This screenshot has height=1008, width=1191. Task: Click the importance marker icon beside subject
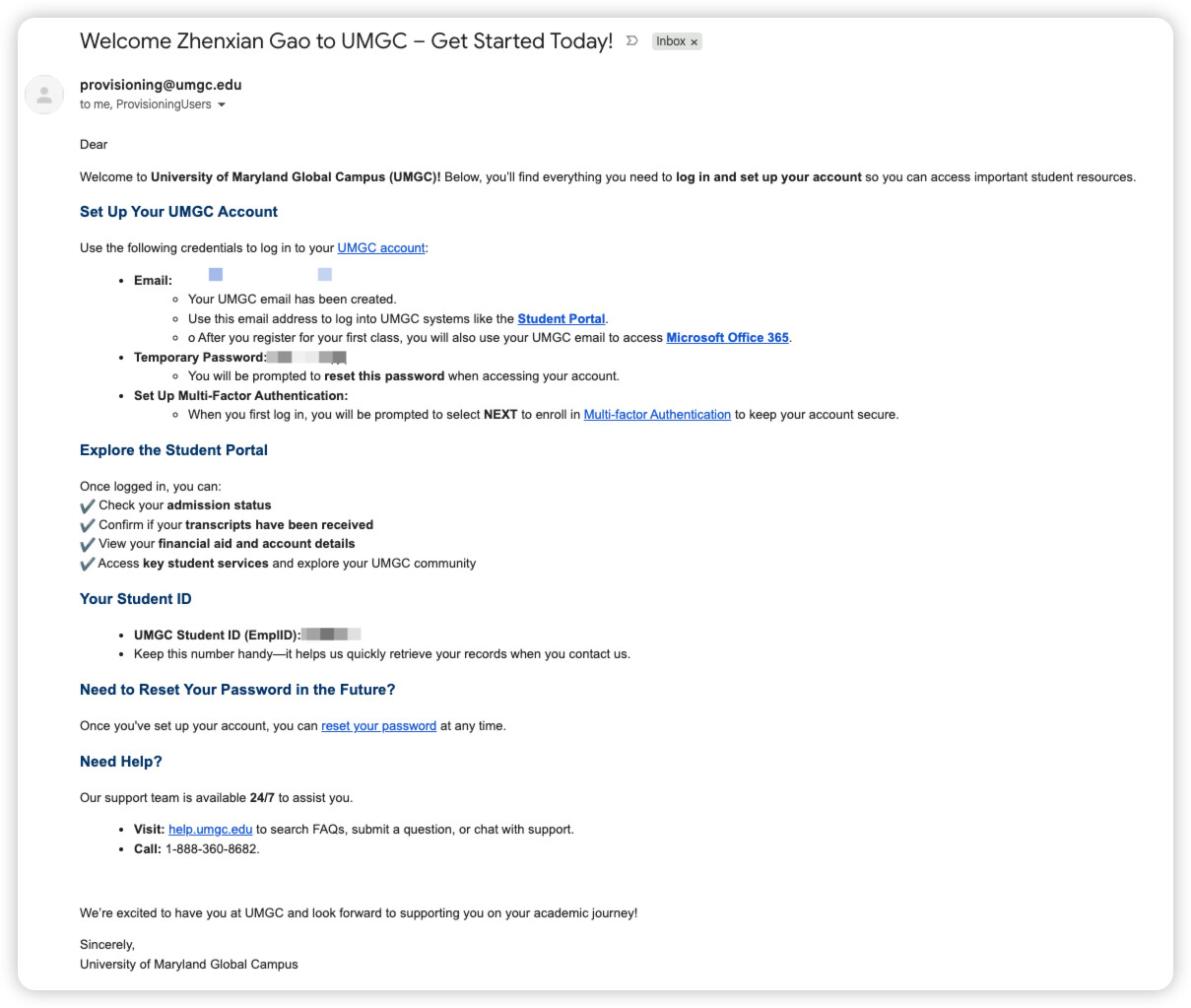[x=632, y=41]
